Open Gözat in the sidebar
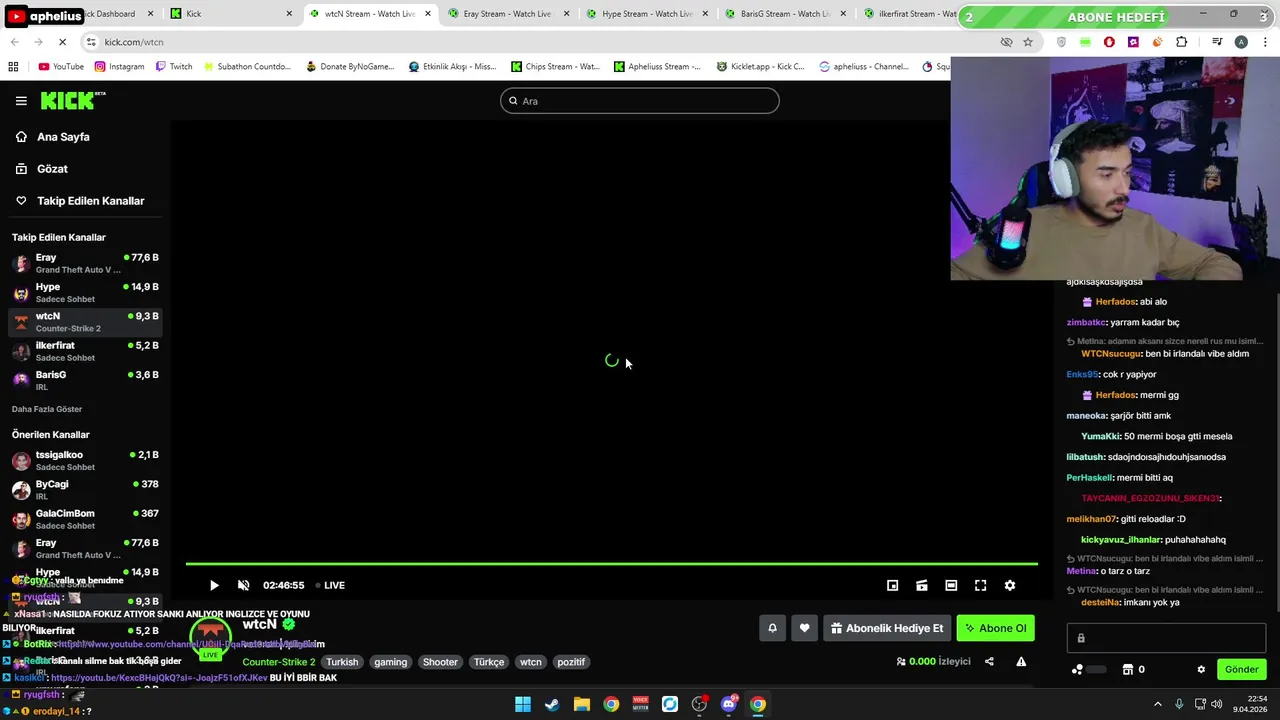 tap(52, 169)
